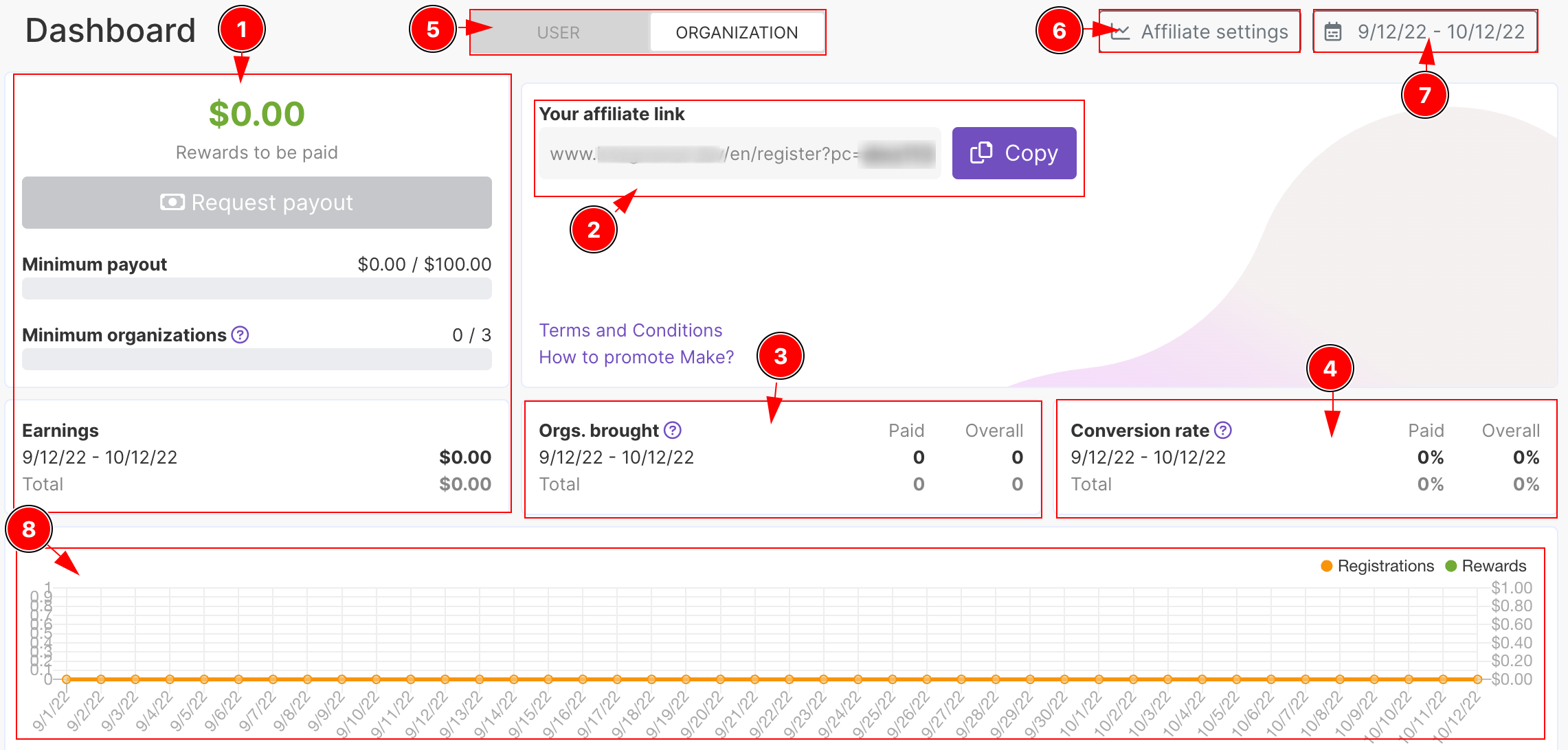Click the Minimum payout $0.00 / $100.00 value
This screenshot has height=750, width=1568.
coord(425,264)
